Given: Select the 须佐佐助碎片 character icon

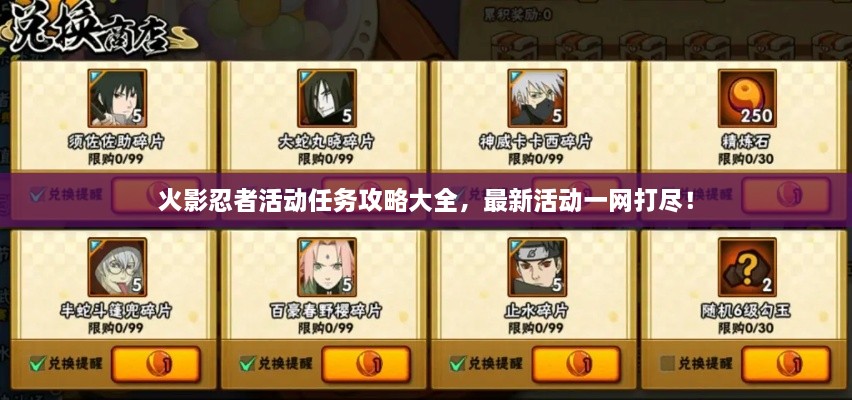Looking at the screenshot, I should (x=117, y=98).
